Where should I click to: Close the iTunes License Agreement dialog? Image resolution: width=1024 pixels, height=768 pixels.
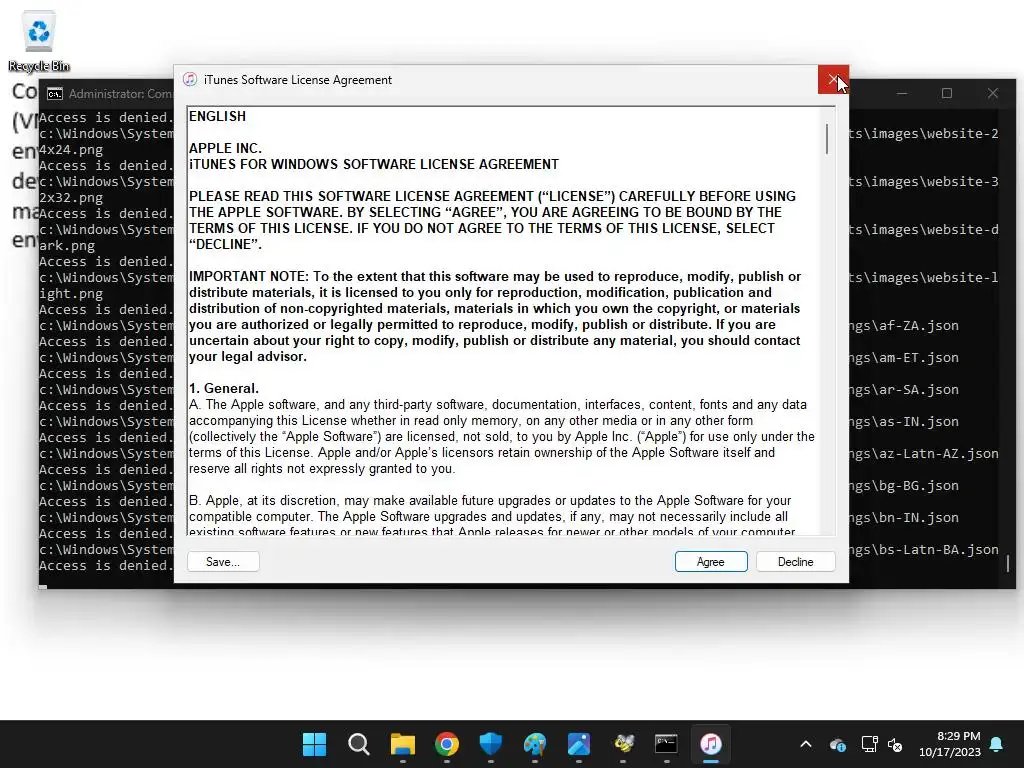(x=833, y=80)
